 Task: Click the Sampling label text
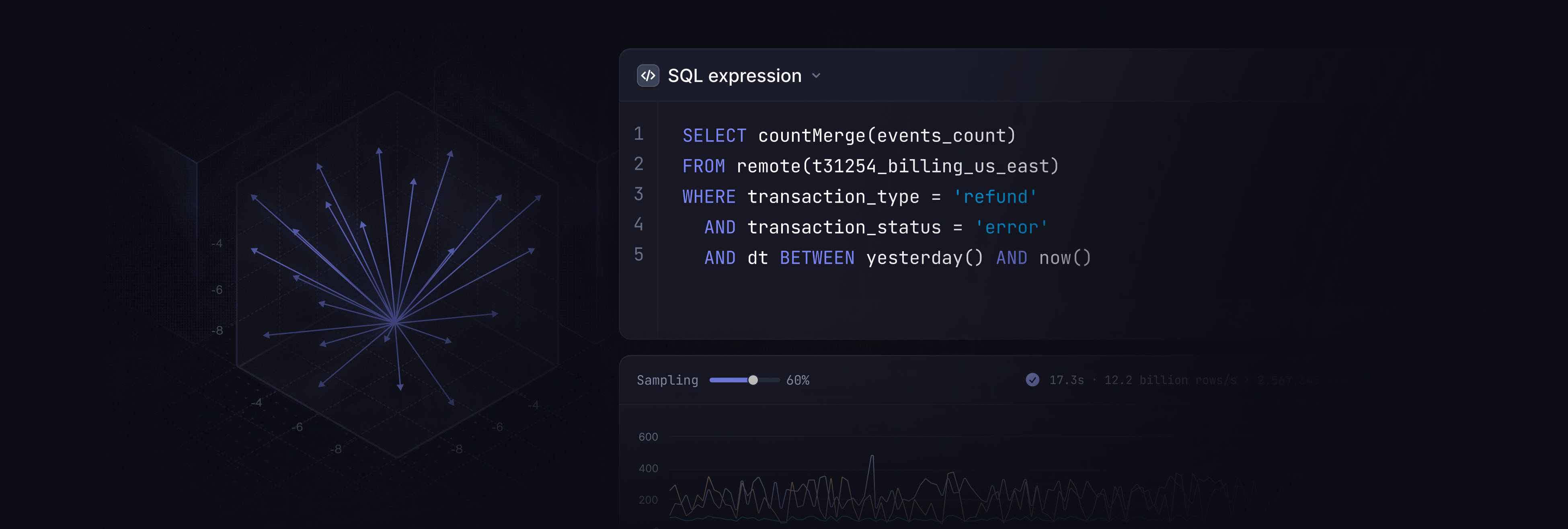[x=667, y=380]
